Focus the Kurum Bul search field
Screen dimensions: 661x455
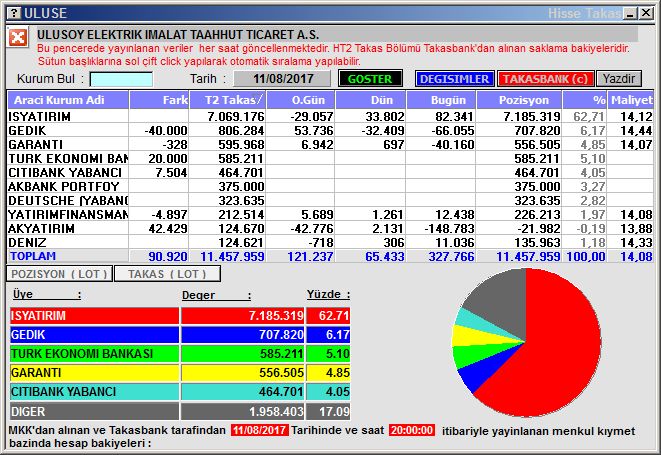[x=121, y=79]
